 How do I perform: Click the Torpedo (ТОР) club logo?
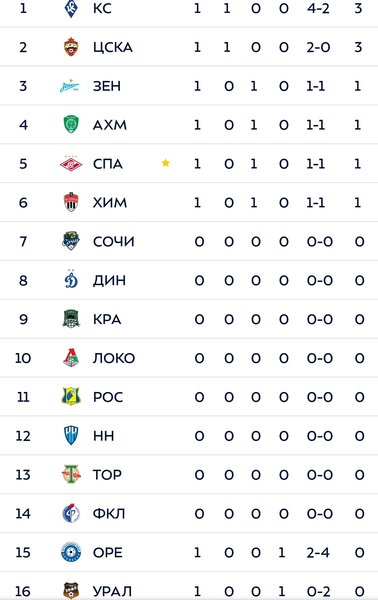tap(71, 474)
